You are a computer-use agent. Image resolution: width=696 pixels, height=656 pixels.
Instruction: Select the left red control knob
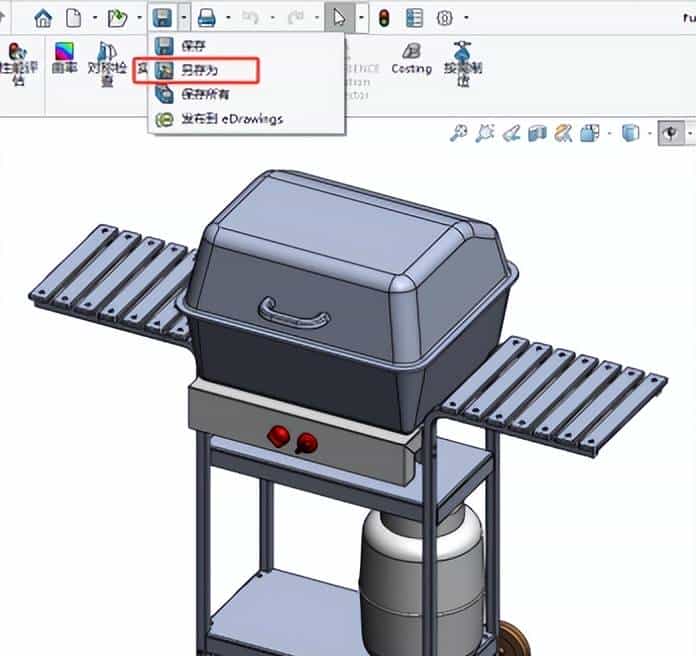(x=279, y=435)
